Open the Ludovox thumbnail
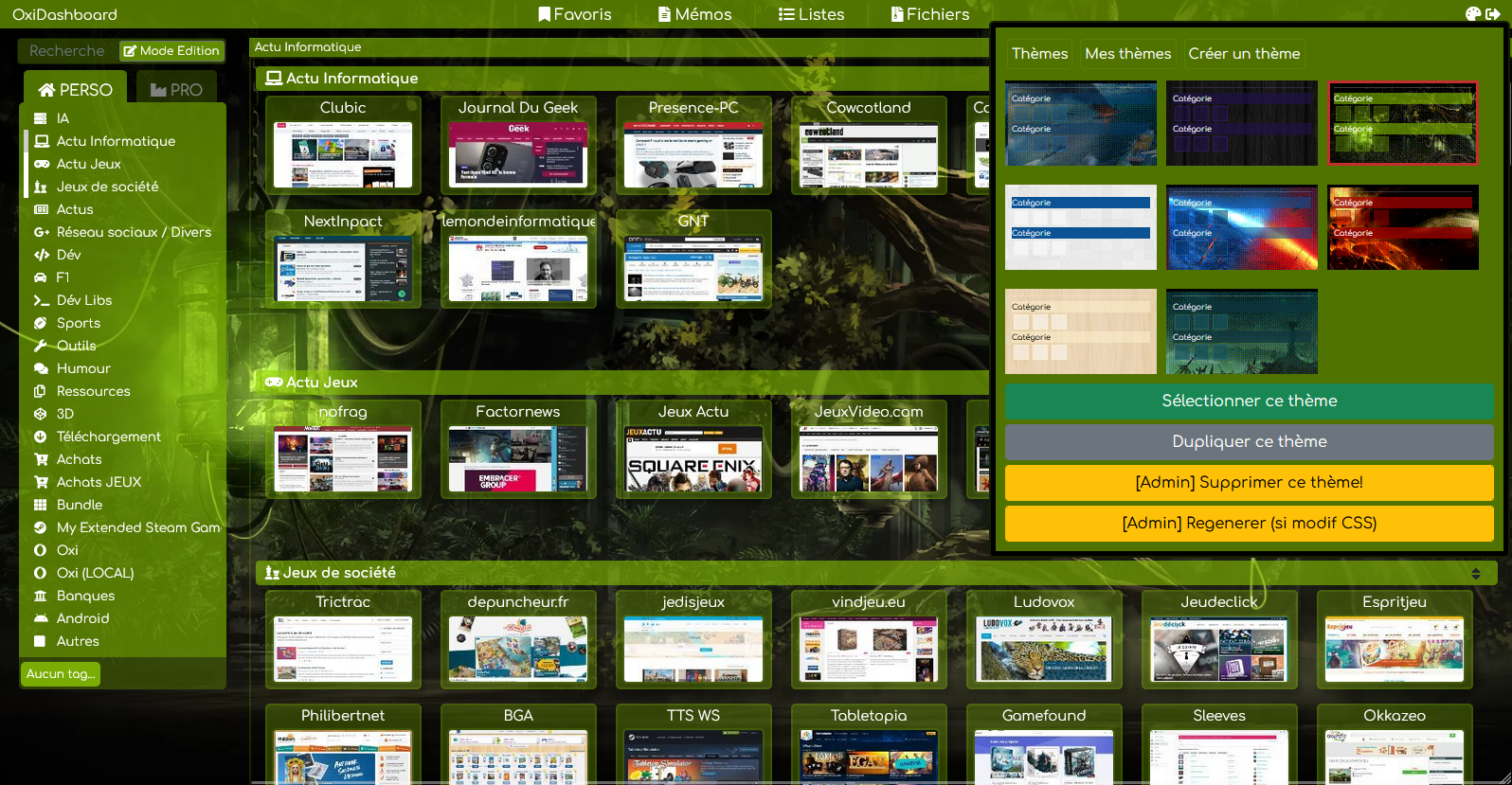 (1044, 649)
